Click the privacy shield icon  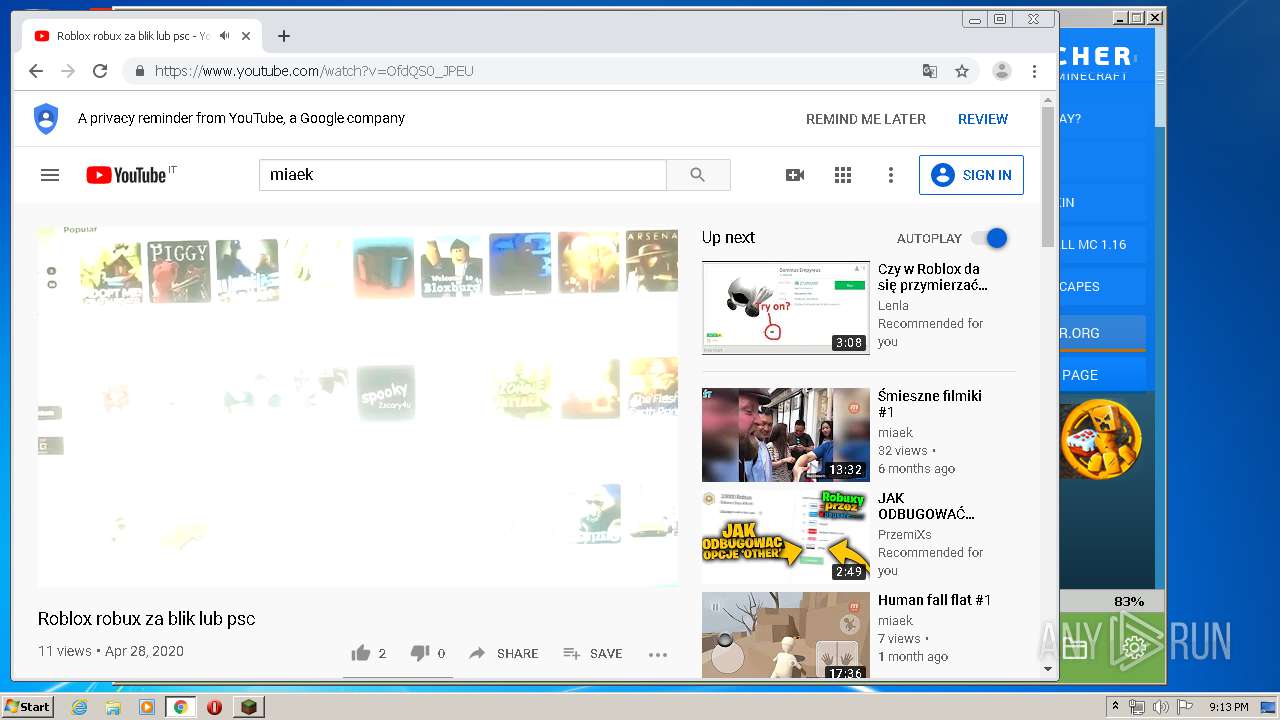[46, 118]
